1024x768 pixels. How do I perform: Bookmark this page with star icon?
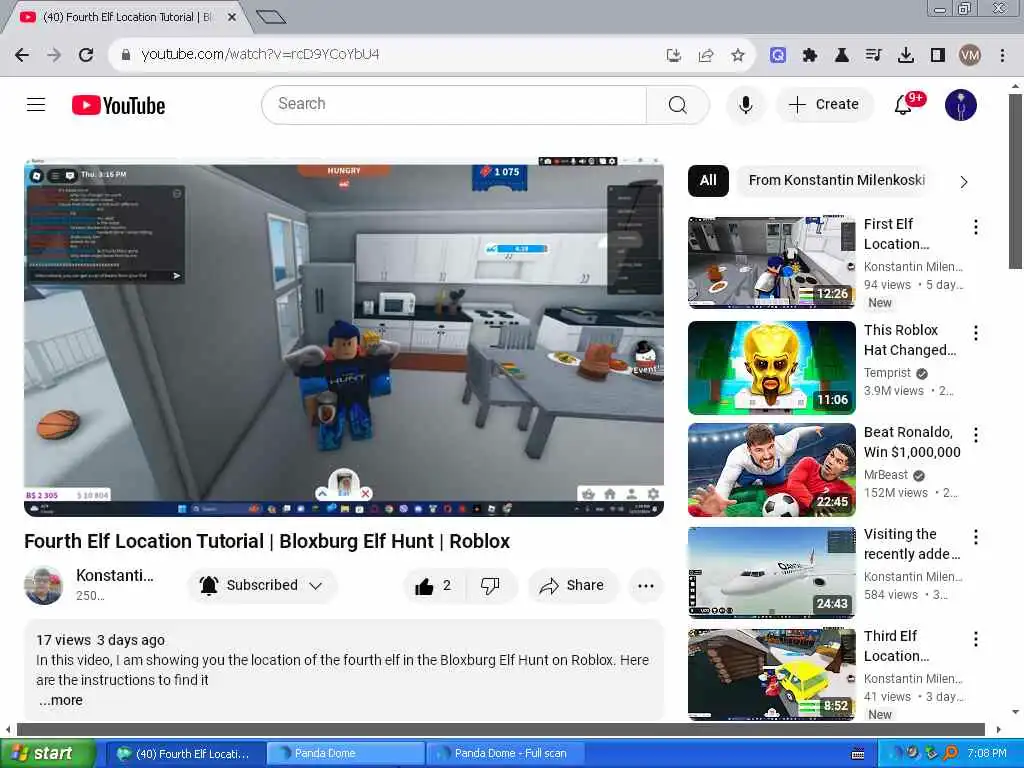738,56
